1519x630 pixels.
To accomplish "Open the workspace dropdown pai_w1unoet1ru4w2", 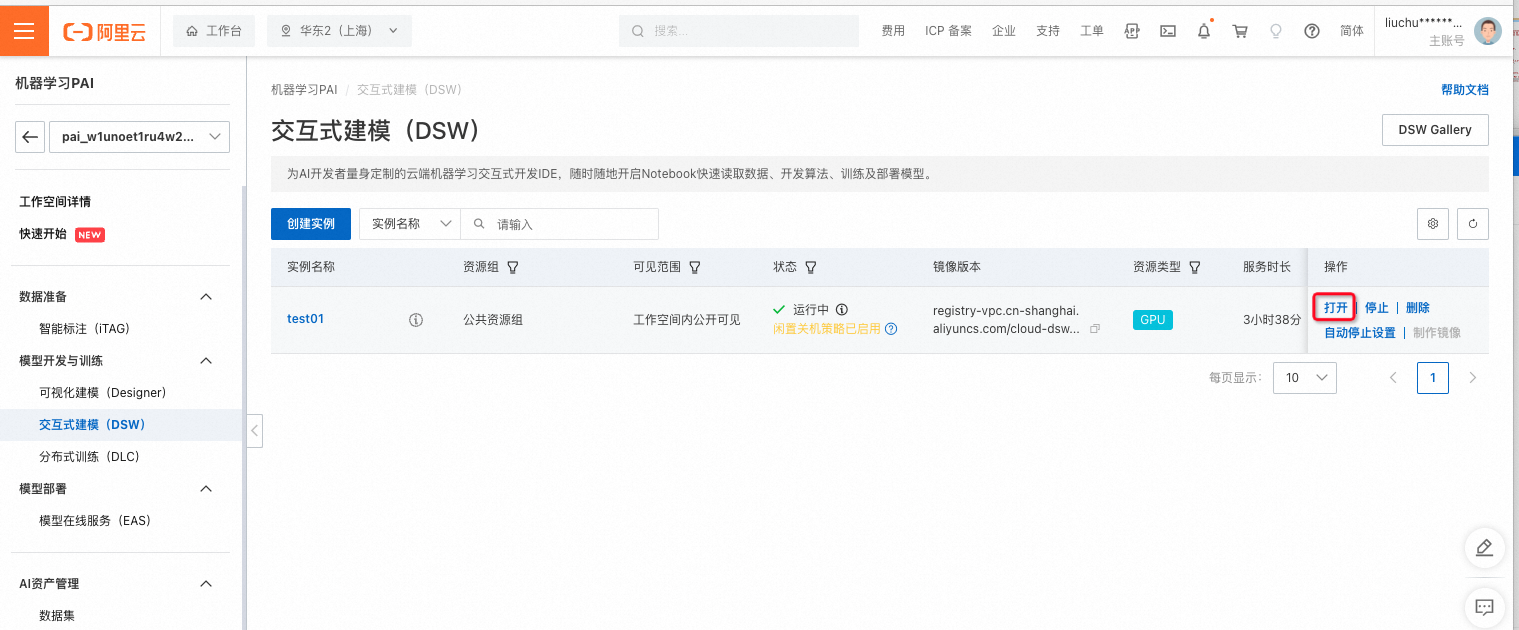I will tap(139, 136).
